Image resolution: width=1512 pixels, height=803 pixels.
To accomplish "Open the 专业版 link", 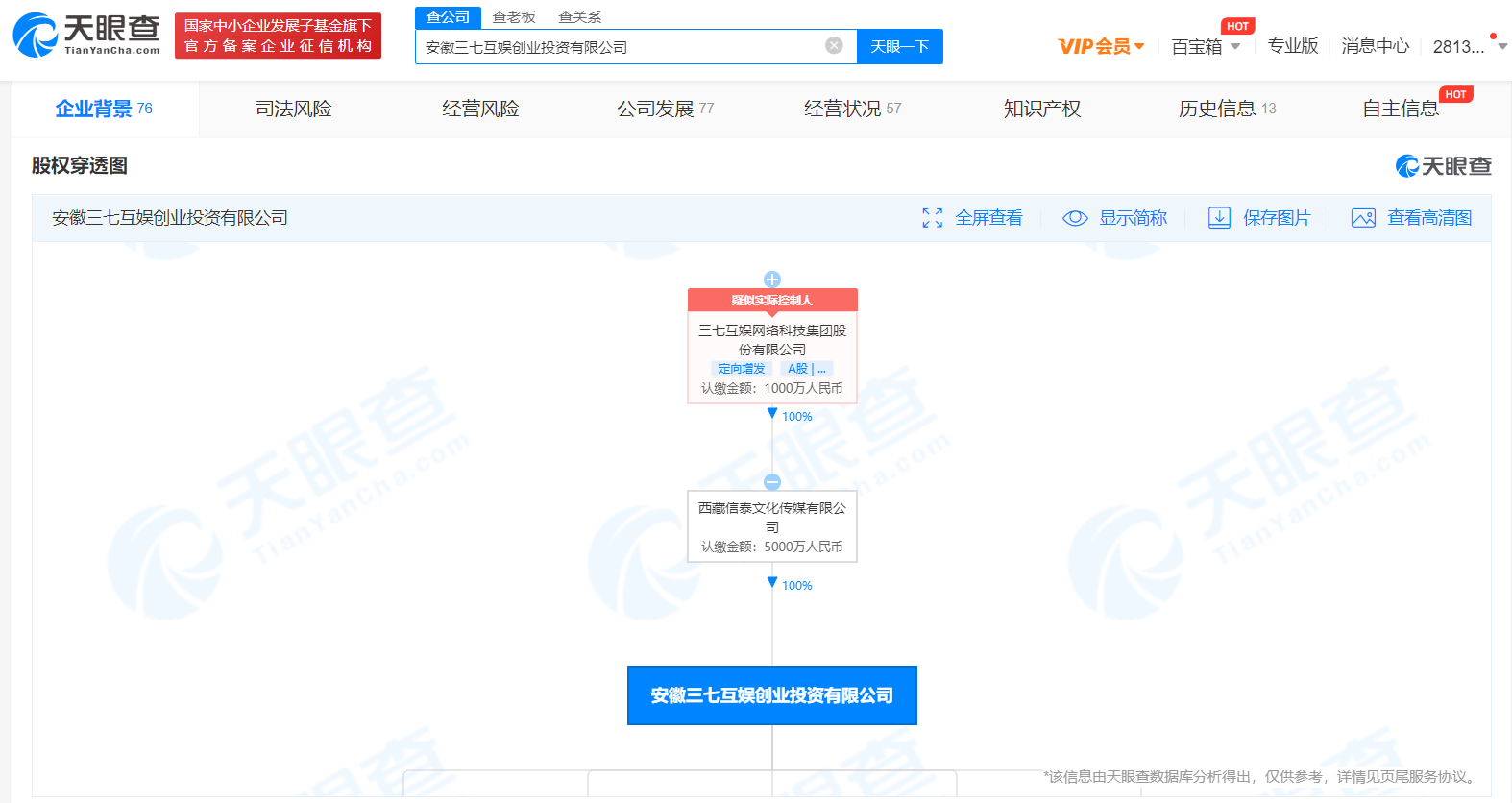I will (1293, 46).
